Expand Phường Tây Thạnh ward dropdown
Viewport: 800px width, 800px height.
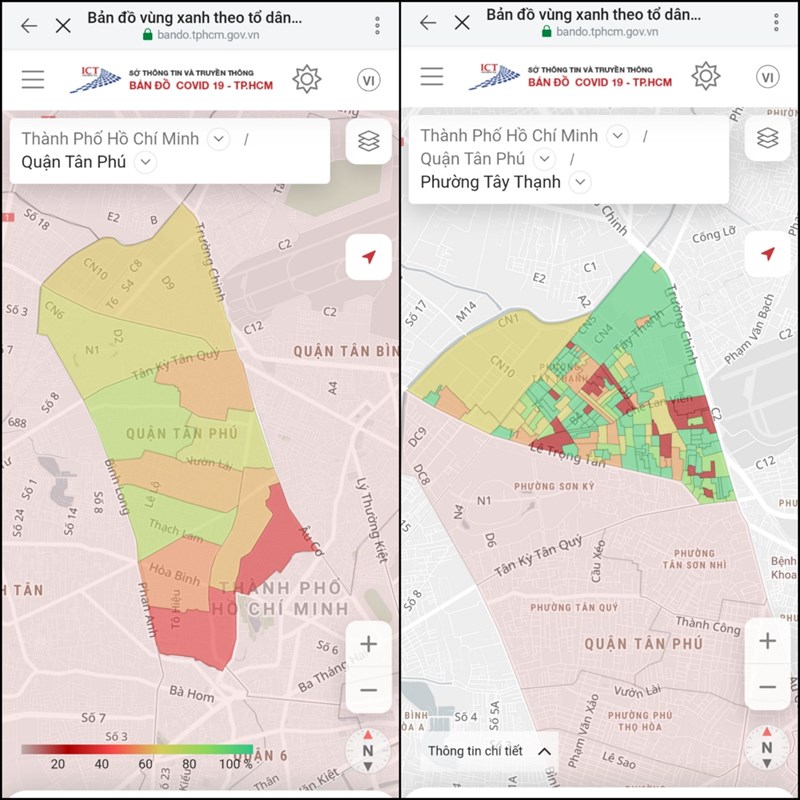580,182
